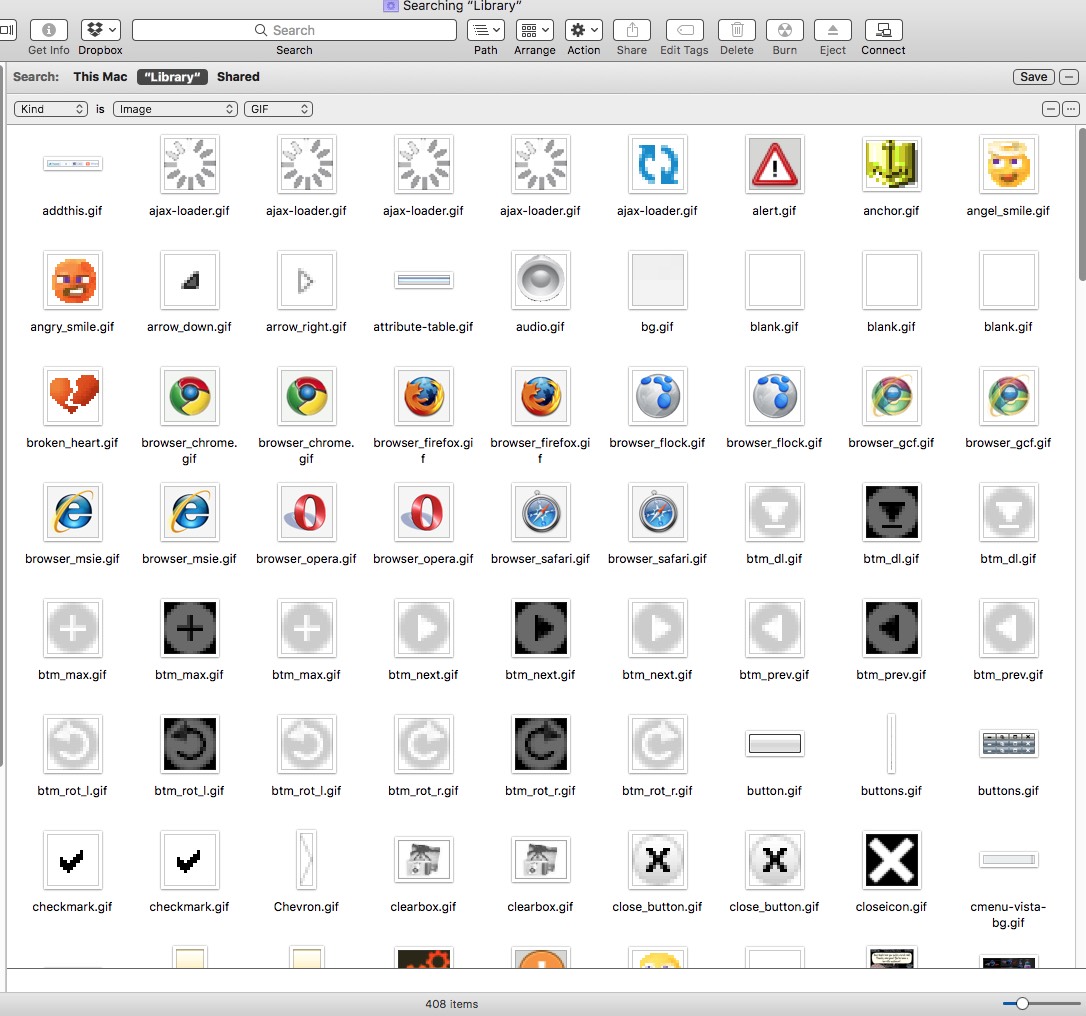The image size is (1086, 1016).
Task: Remove search bar with minus next to Save
Action: 1069,77
